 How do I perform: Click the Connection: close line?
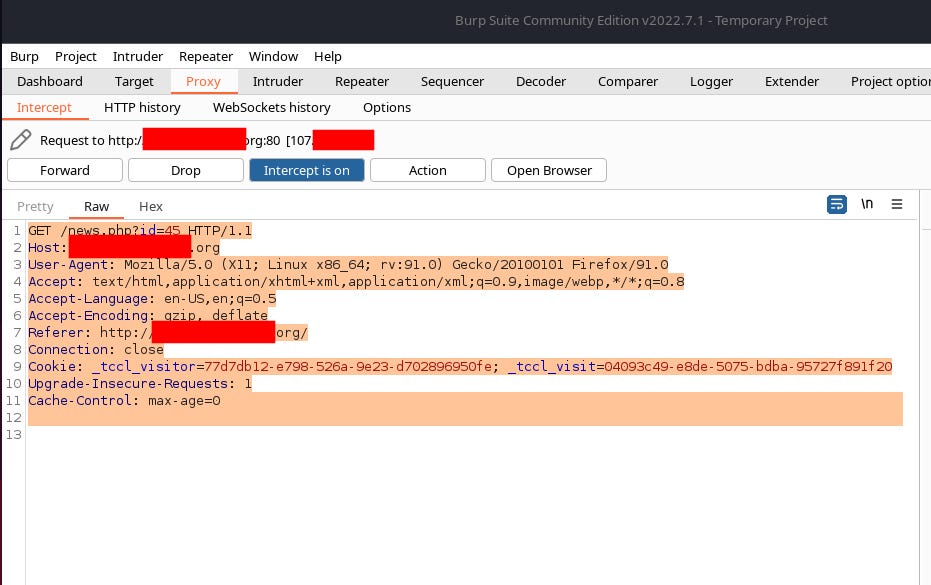pos(96,350)
